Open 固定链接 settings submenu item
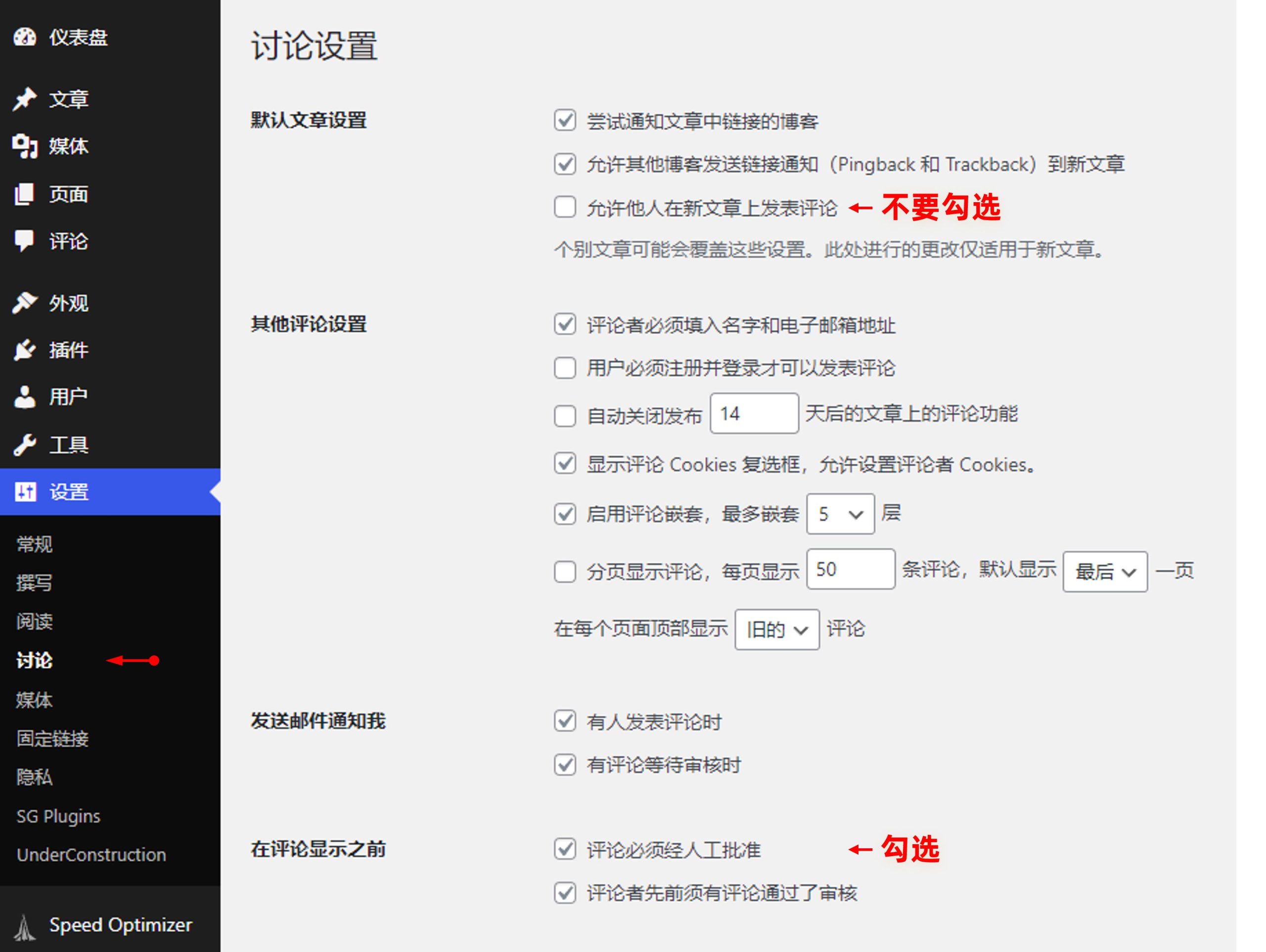Image resolution: width=1266 pixels, height=952 pixels. tap(52, 738)
